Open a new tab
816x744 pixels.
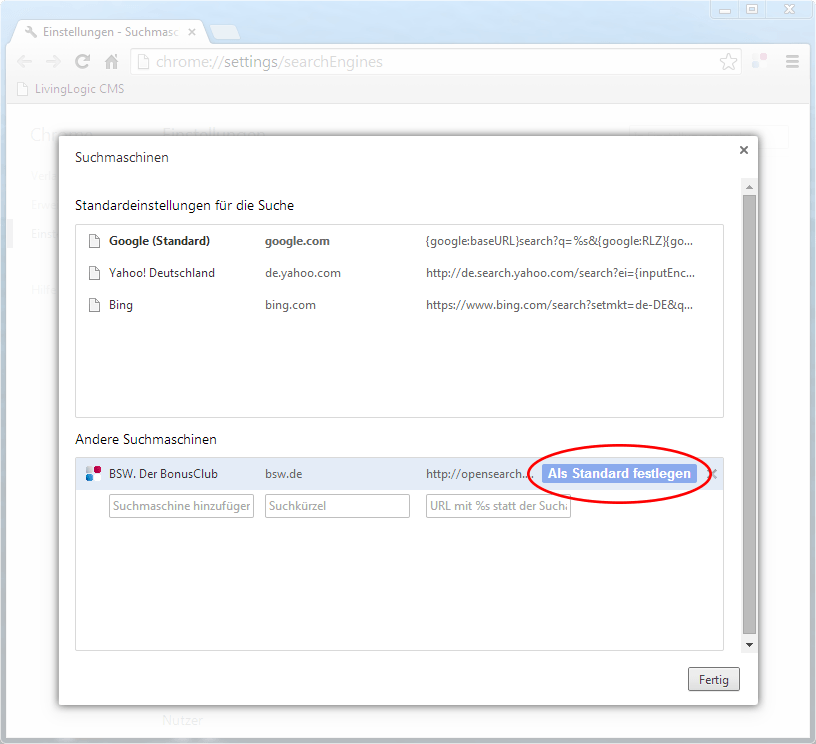(224, 32)
